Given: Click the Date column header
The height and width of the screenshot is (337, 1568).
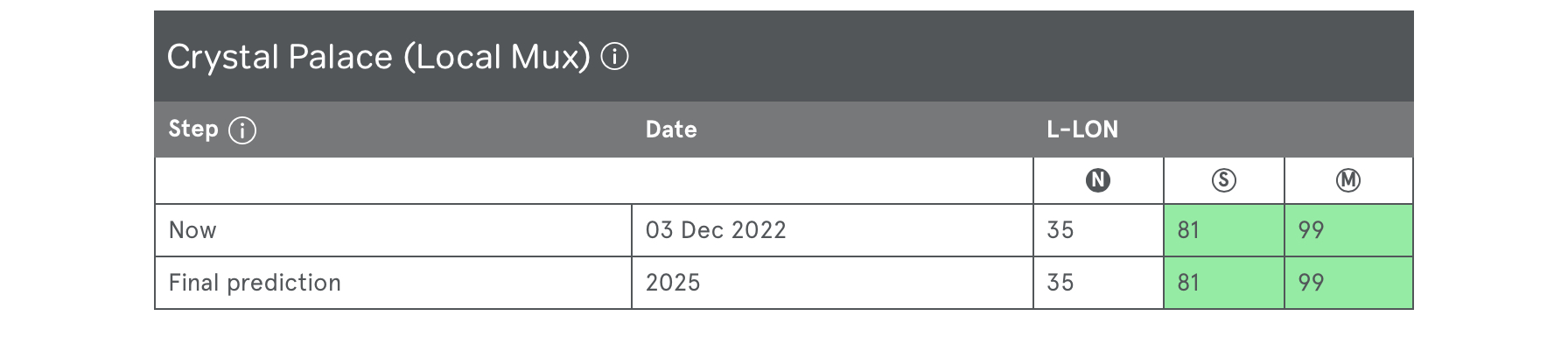Looking at the screenshot, I should (671, 130).
